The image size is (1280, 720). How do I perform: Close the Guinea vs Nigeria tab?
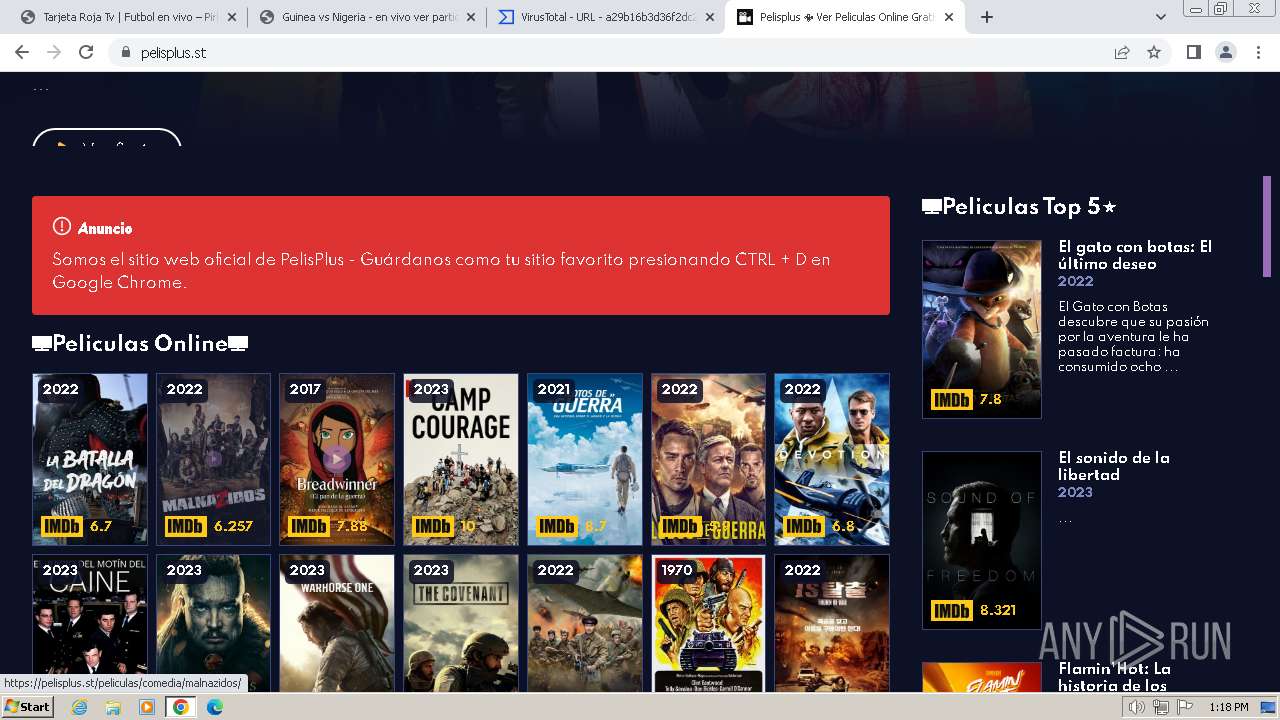(471, 17)
